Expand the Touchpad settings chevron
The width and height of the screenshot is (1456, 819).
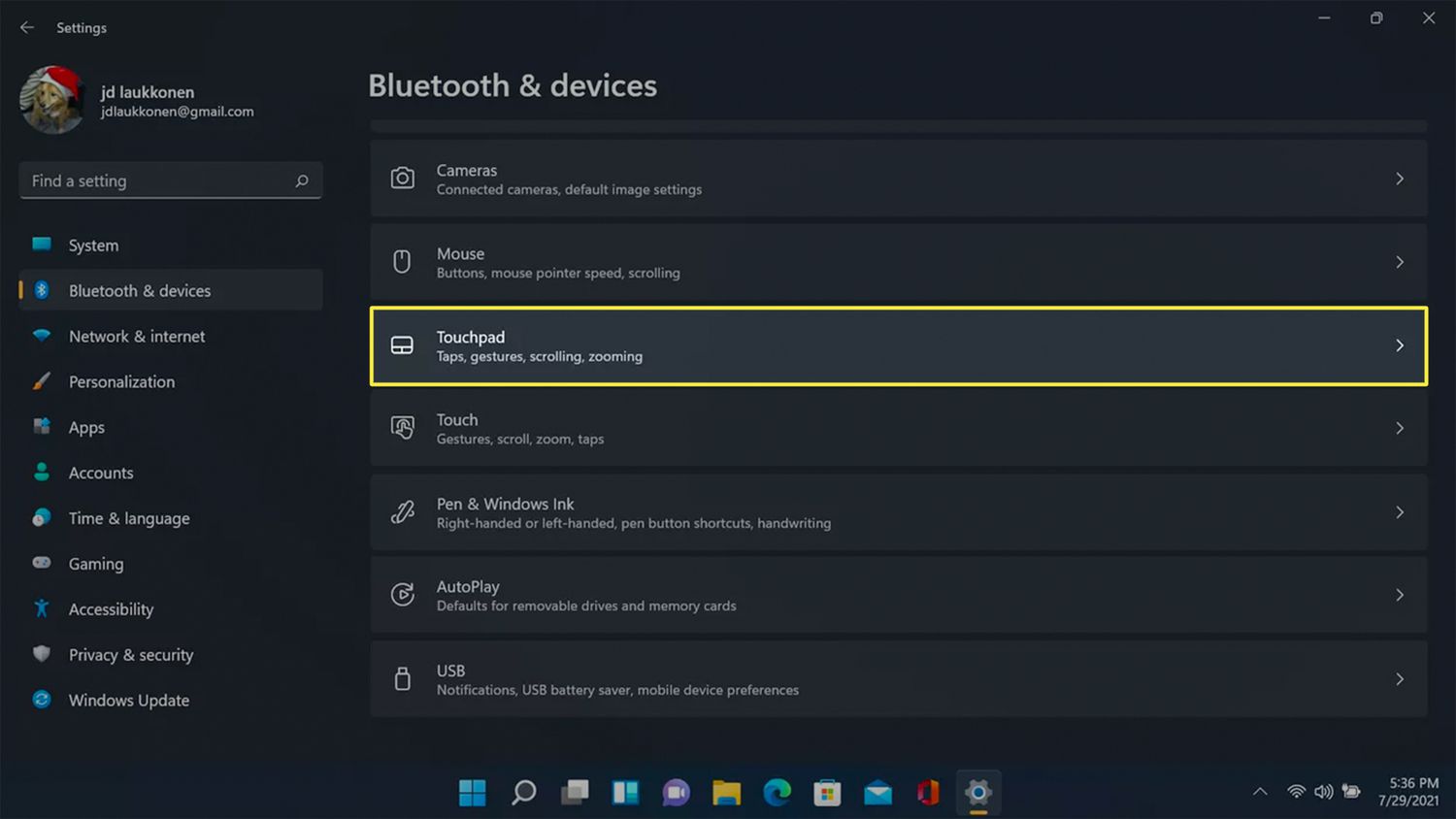pos(1399,345)
